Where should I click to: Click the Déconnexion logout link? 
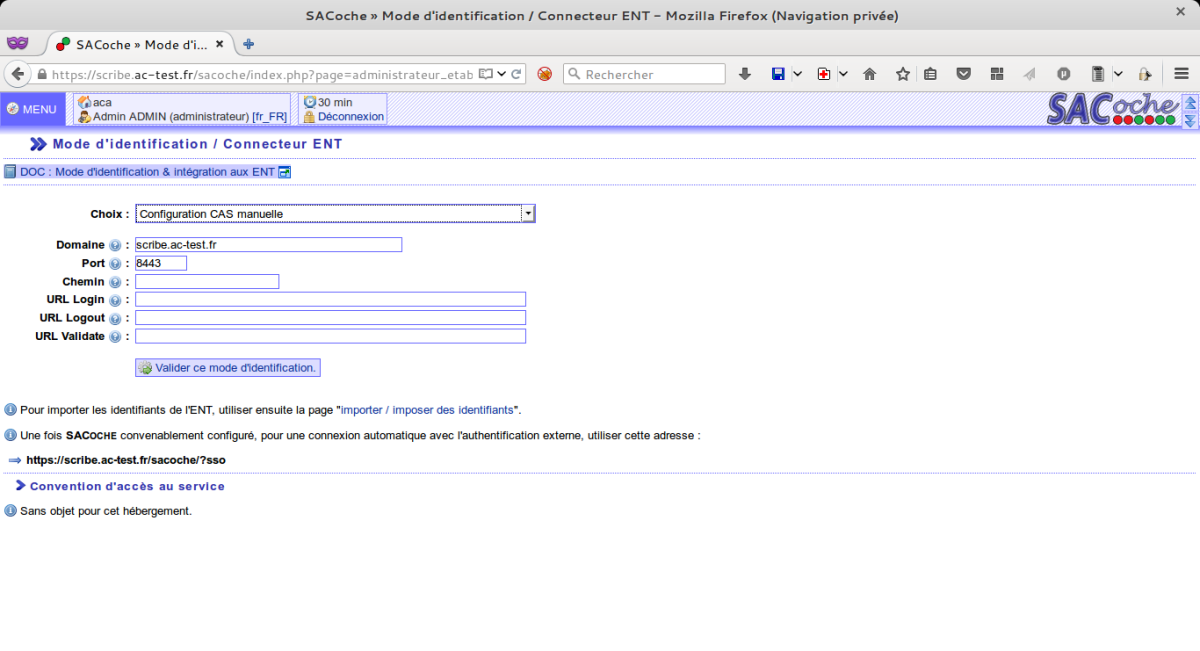pos(351,117)
